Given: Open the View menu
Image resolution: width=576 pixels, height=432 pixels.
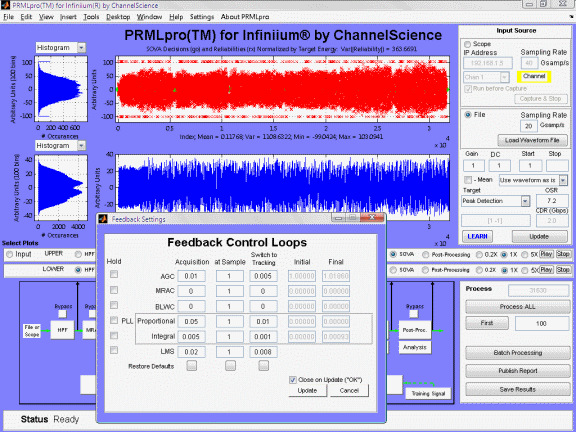Looking at the screenshot, I should pos(46,17).
